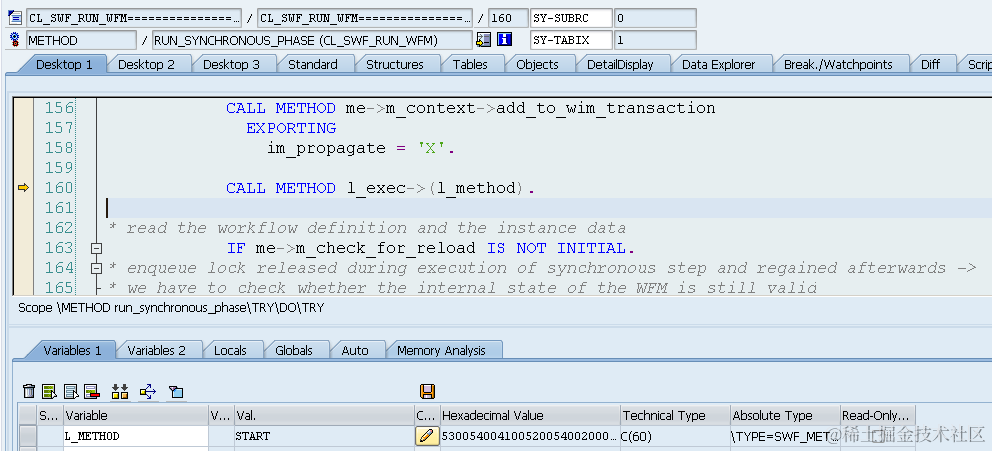Click the pencil change-value button for L_METHOD

(x=428, y=436)
